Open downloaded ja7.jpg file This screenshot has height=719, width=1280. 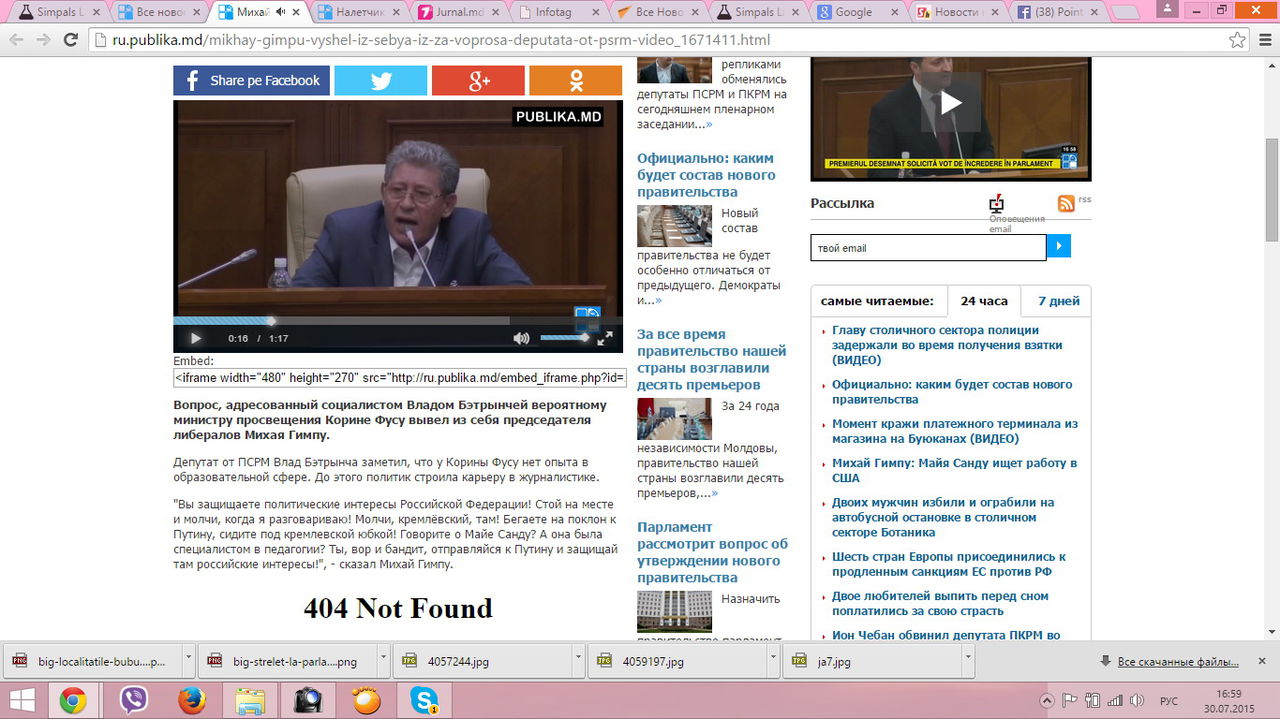click(870, 661)
